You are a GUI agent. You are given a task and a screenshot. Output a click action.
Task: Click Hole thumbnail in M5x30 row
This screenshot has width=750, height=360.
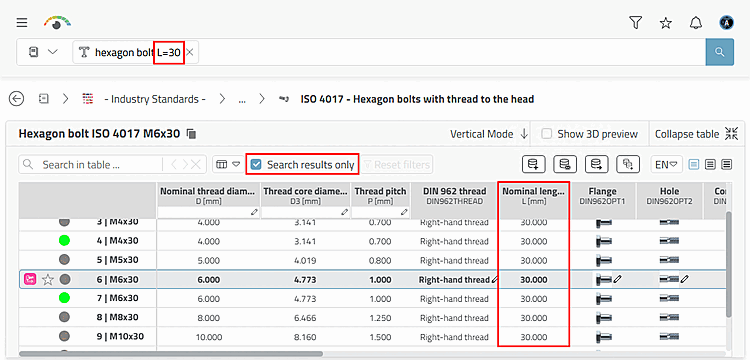(669, 261)
